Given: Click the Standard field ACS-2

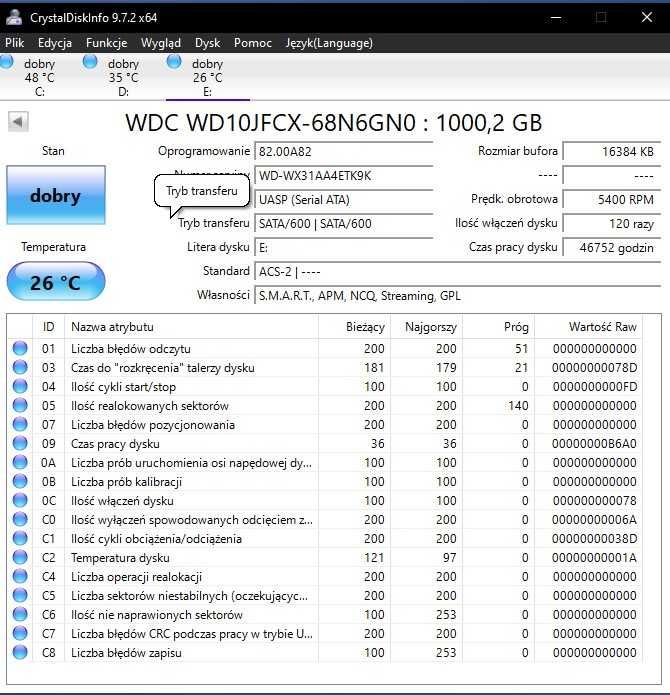Looking at the screenshot, I should click(x=457, y=271).
